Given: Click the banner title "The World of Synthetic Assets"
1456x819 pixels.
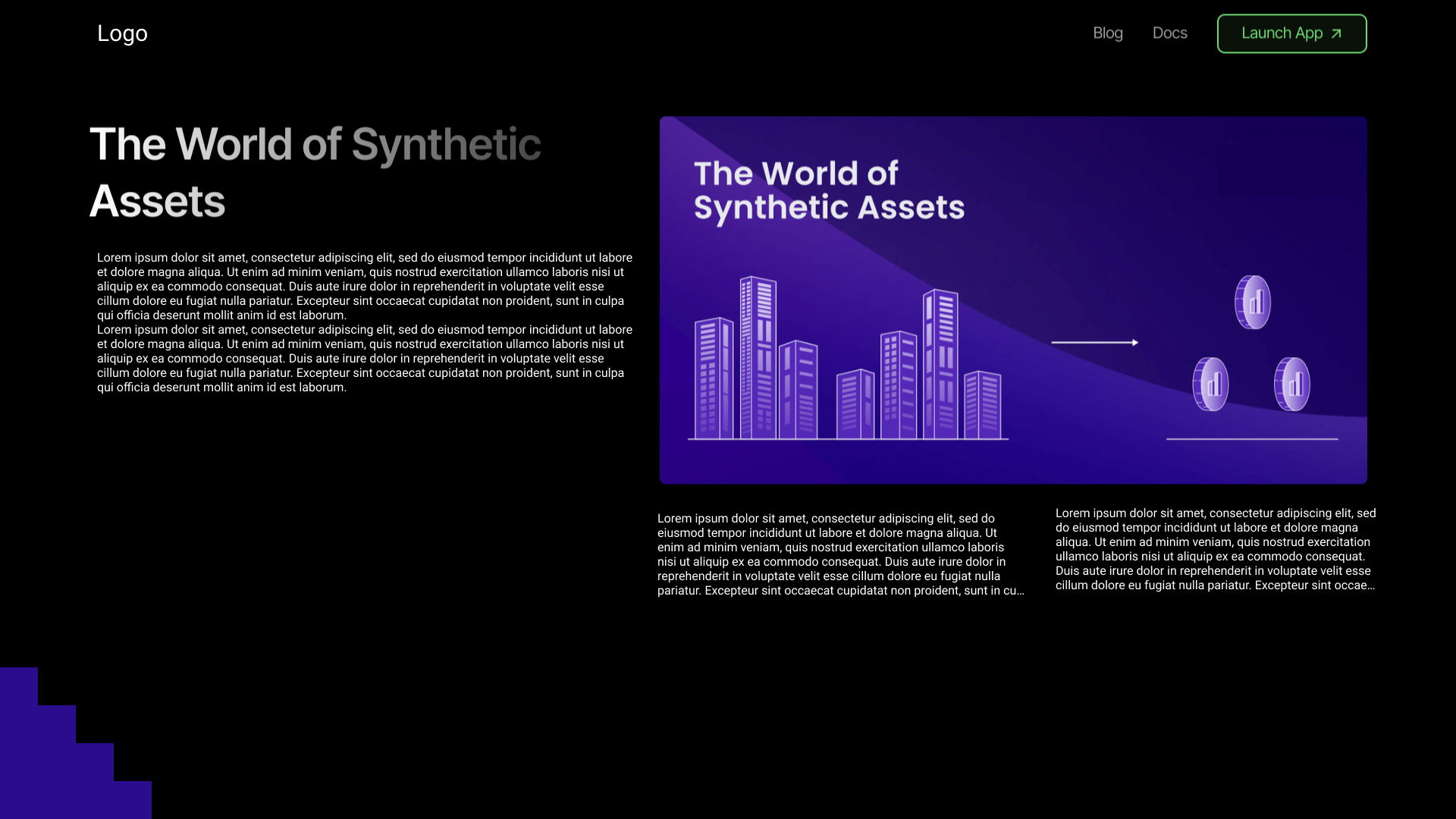Looking at the screenshot, I should (x=829, y=190).
